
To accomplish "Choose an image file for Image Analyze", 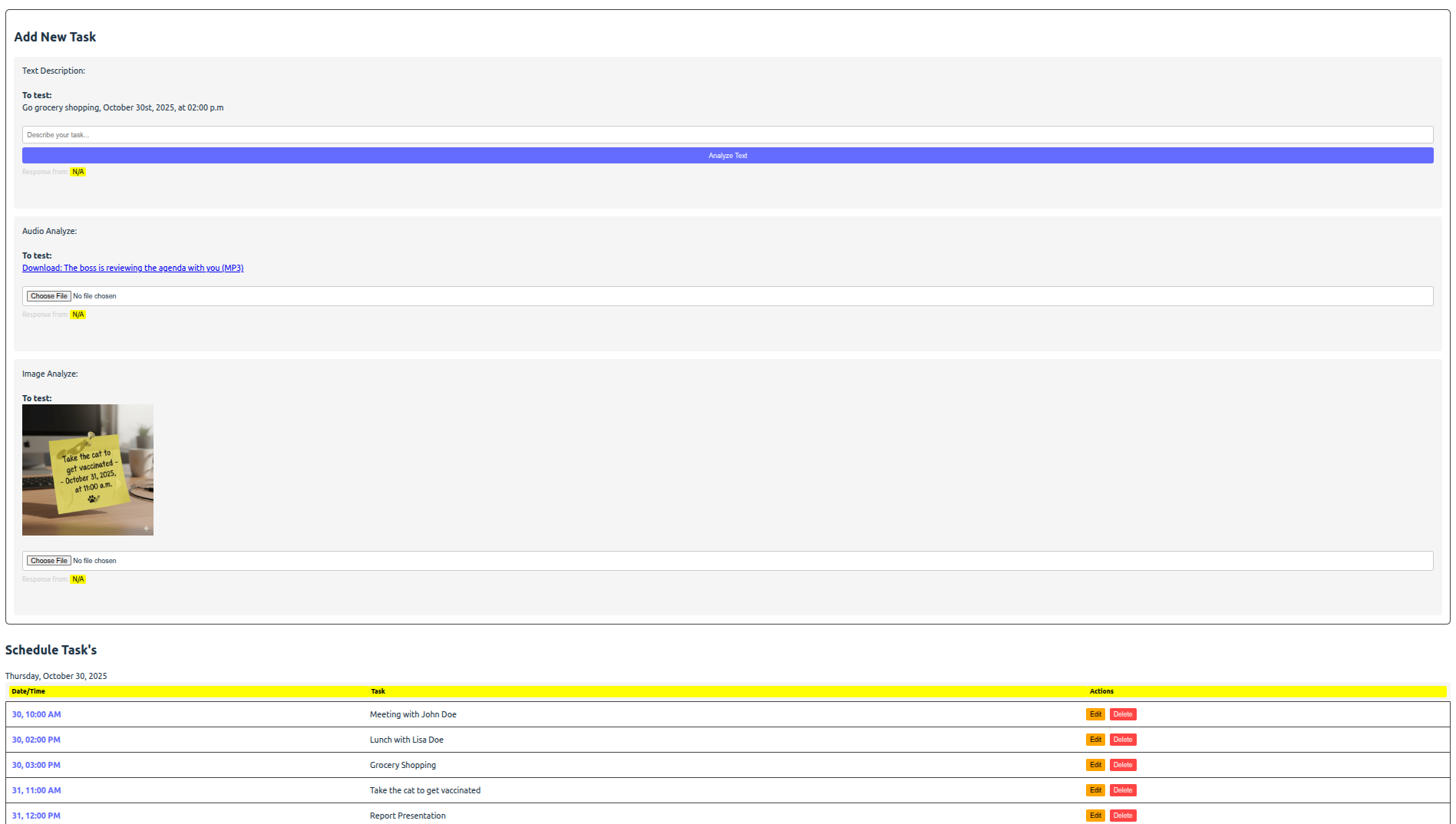I will click(x=48, y=560).
